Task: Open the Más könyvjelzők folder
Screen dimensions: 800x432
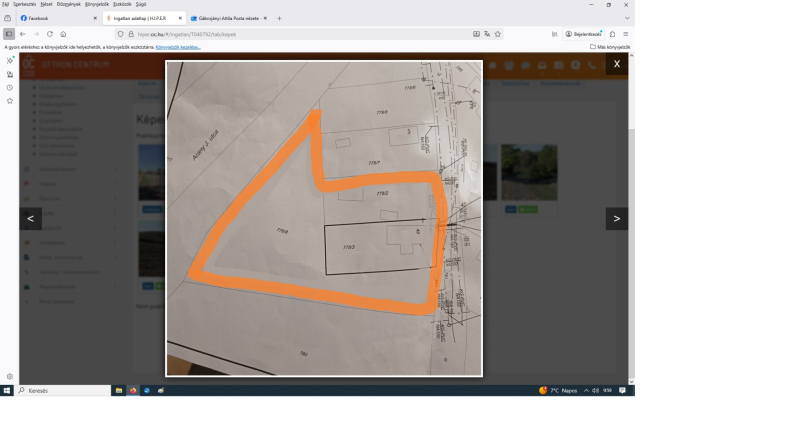Action: pos(610,47)
